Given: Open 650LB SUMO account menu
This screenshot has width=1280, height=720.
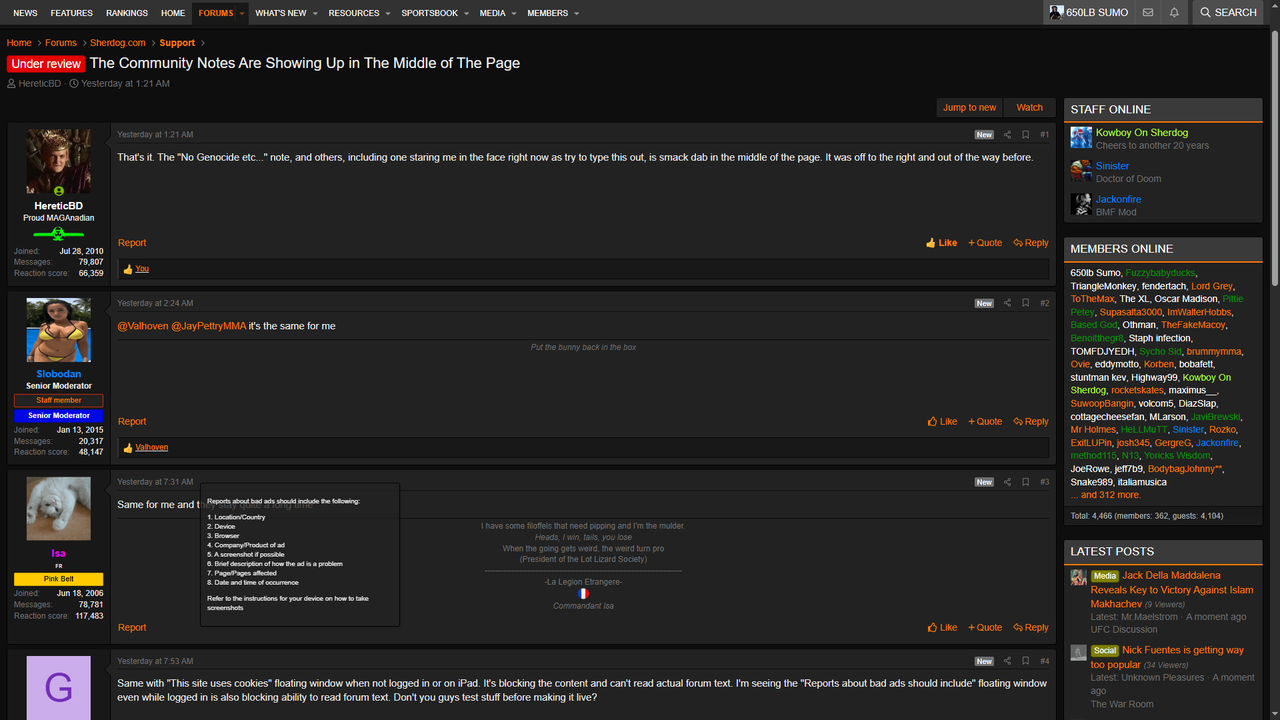Looking at the screenshot, I should pyautogui.click(x=1088, y=13).
